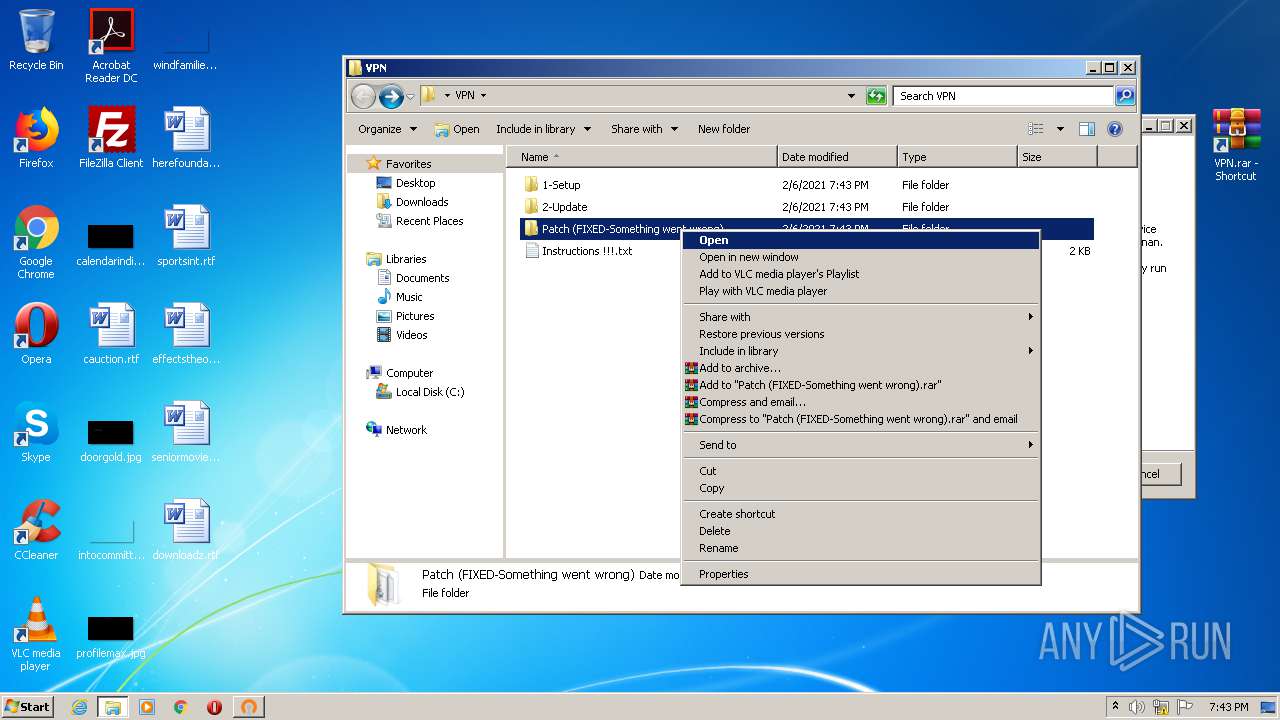
Task: Sort by Type column header
Action: (957, 157)
